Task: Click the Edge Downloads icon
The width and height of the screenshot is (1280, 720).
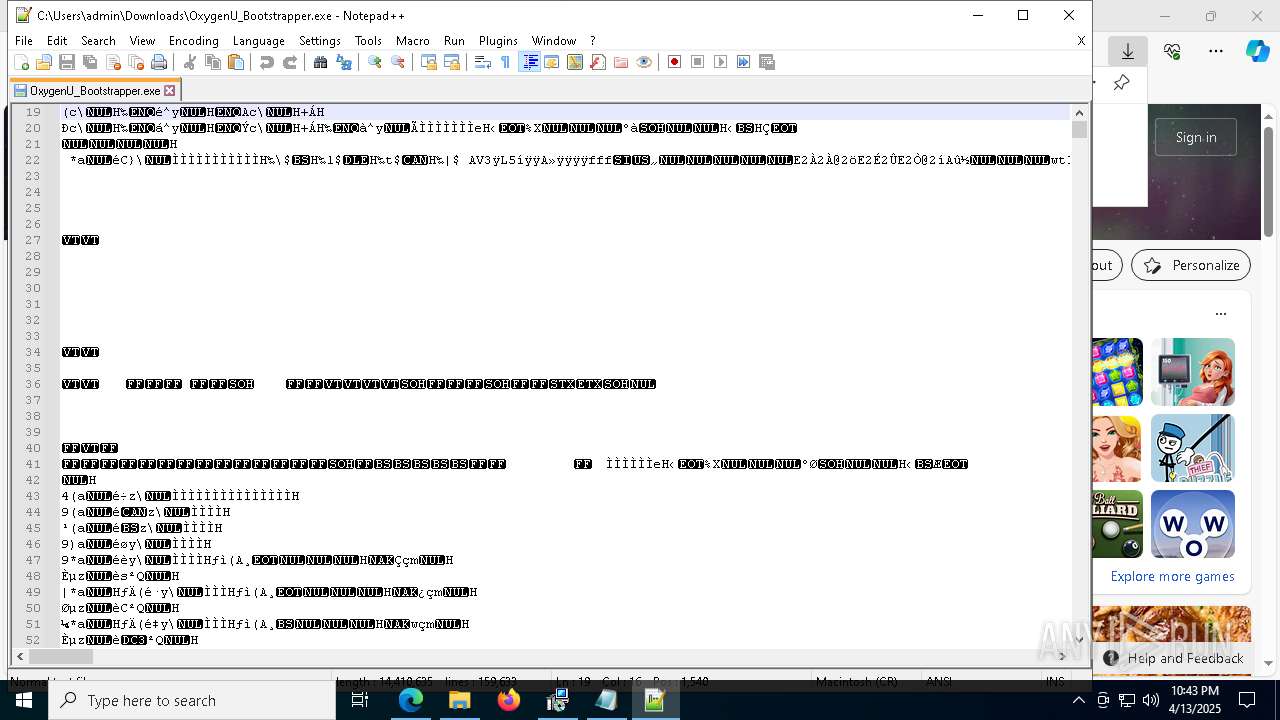Action: click(1128, 51)
